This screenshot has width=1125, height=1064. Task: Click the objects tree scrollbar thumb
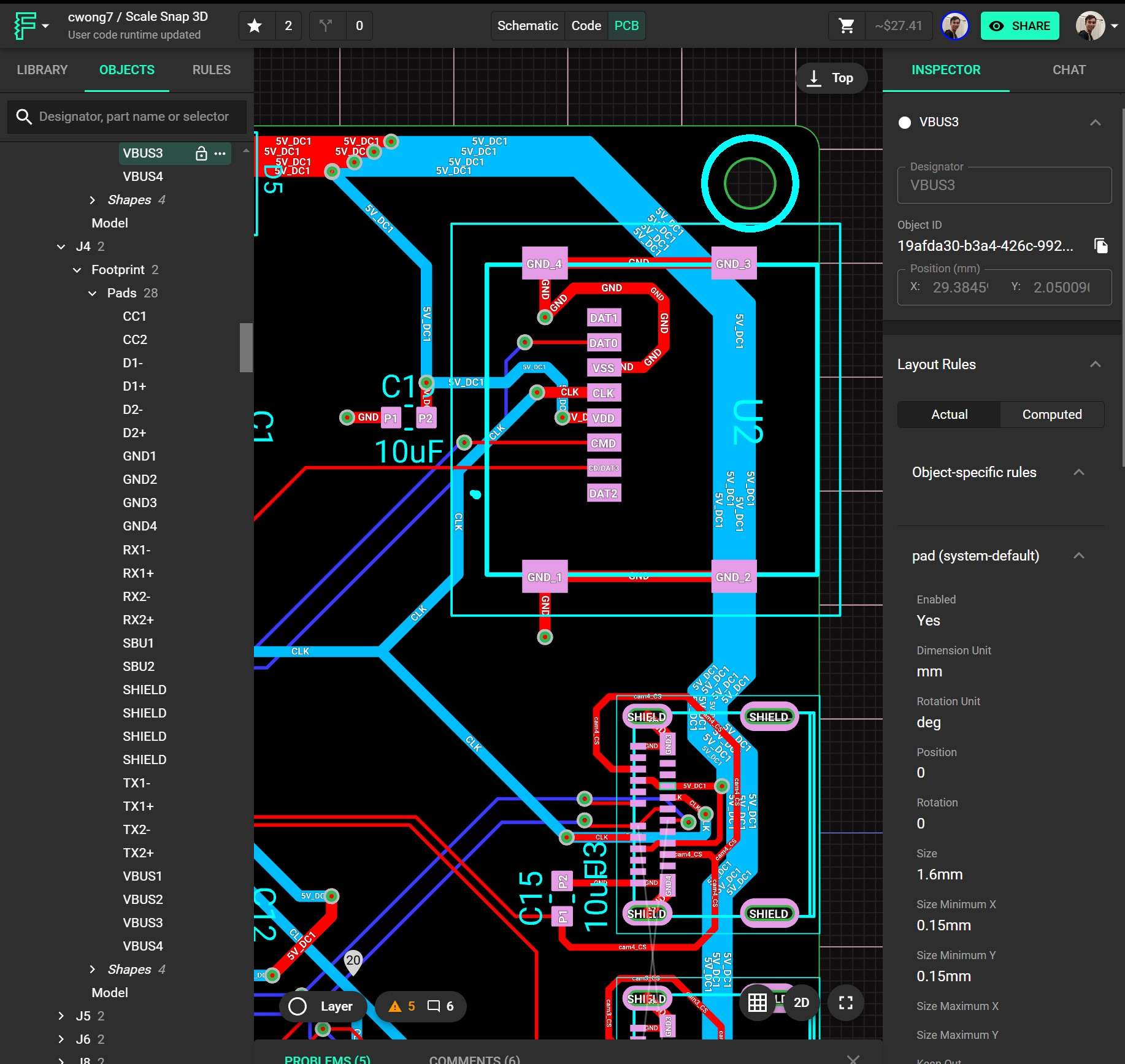(x=246, y=347)
